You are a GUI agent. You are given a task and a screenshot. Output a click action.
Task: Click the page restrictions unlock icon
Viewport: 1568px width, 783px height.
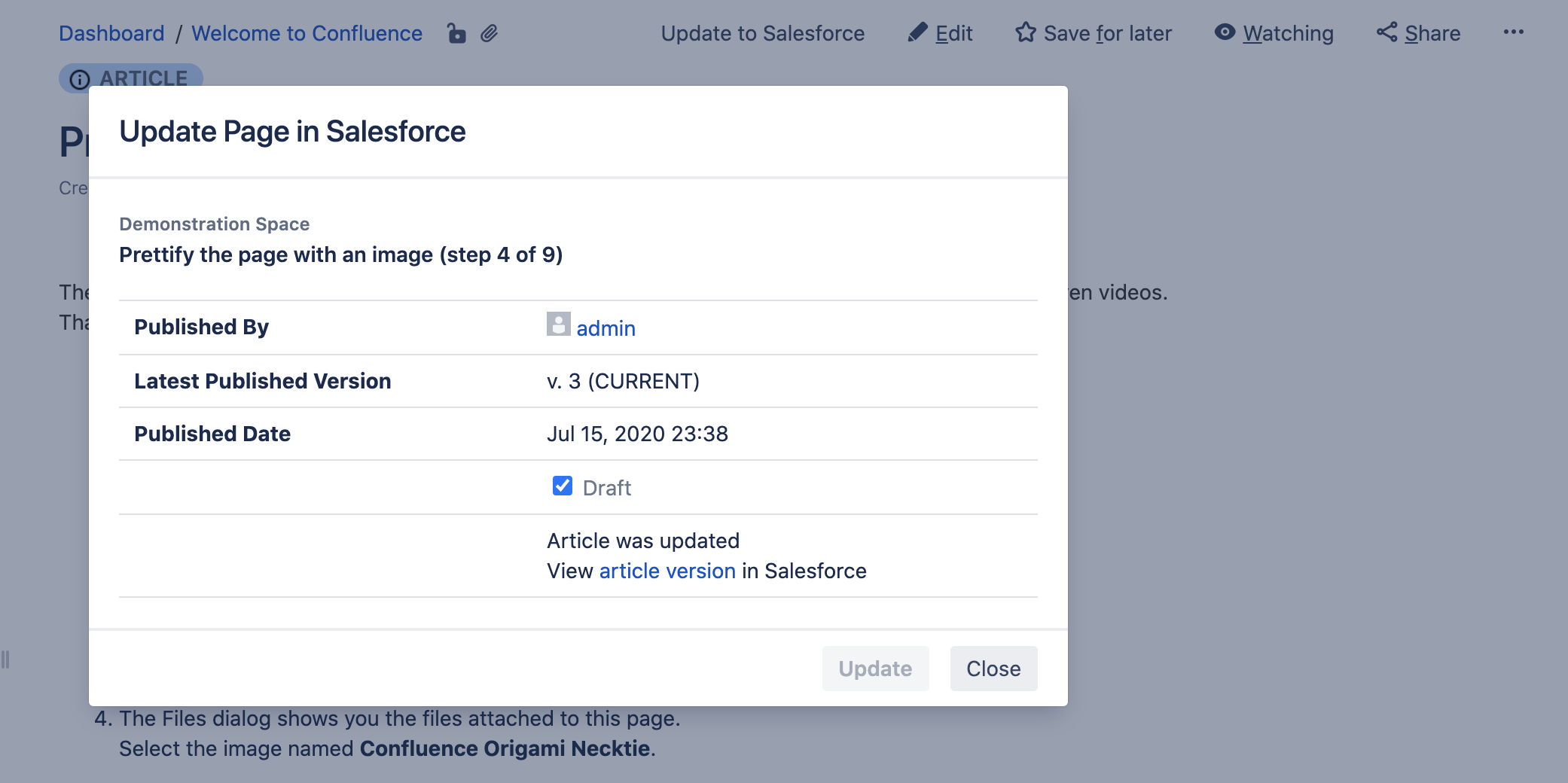[x=456, y=34]
